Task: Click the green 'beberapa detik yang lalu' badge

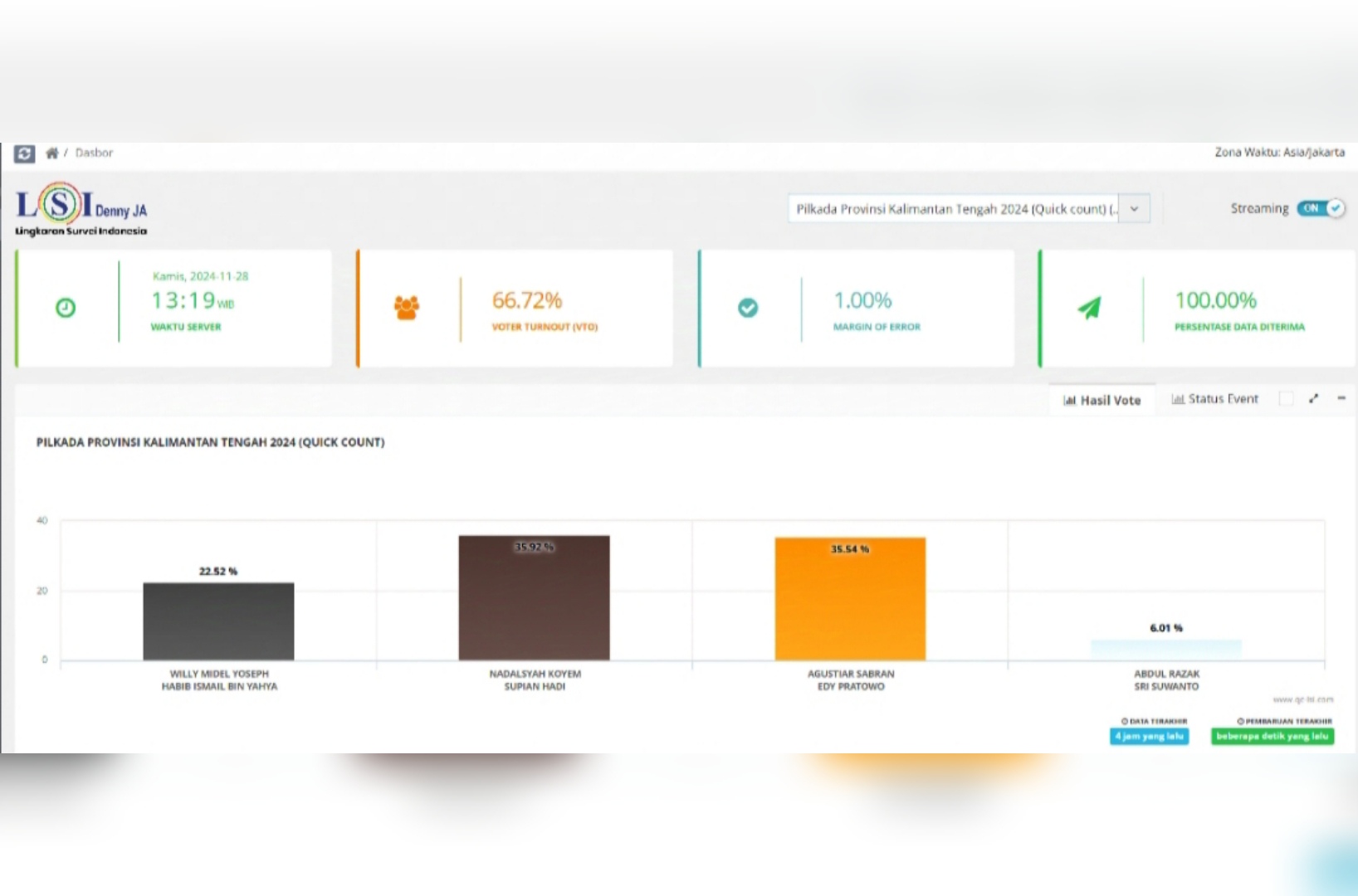Action: click(1272, 736)
